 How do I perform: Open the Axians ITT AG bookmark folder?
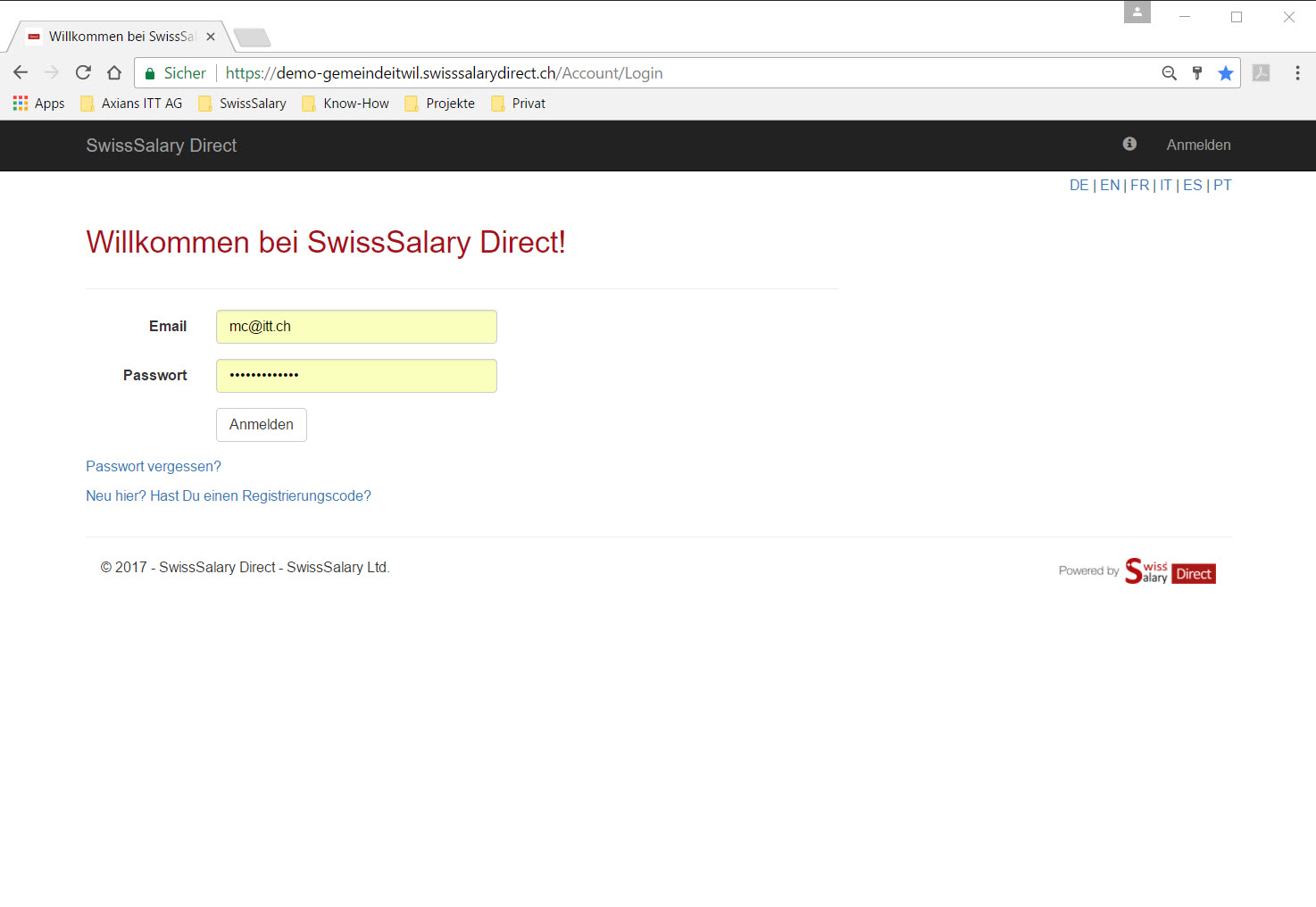pos(131,104)
